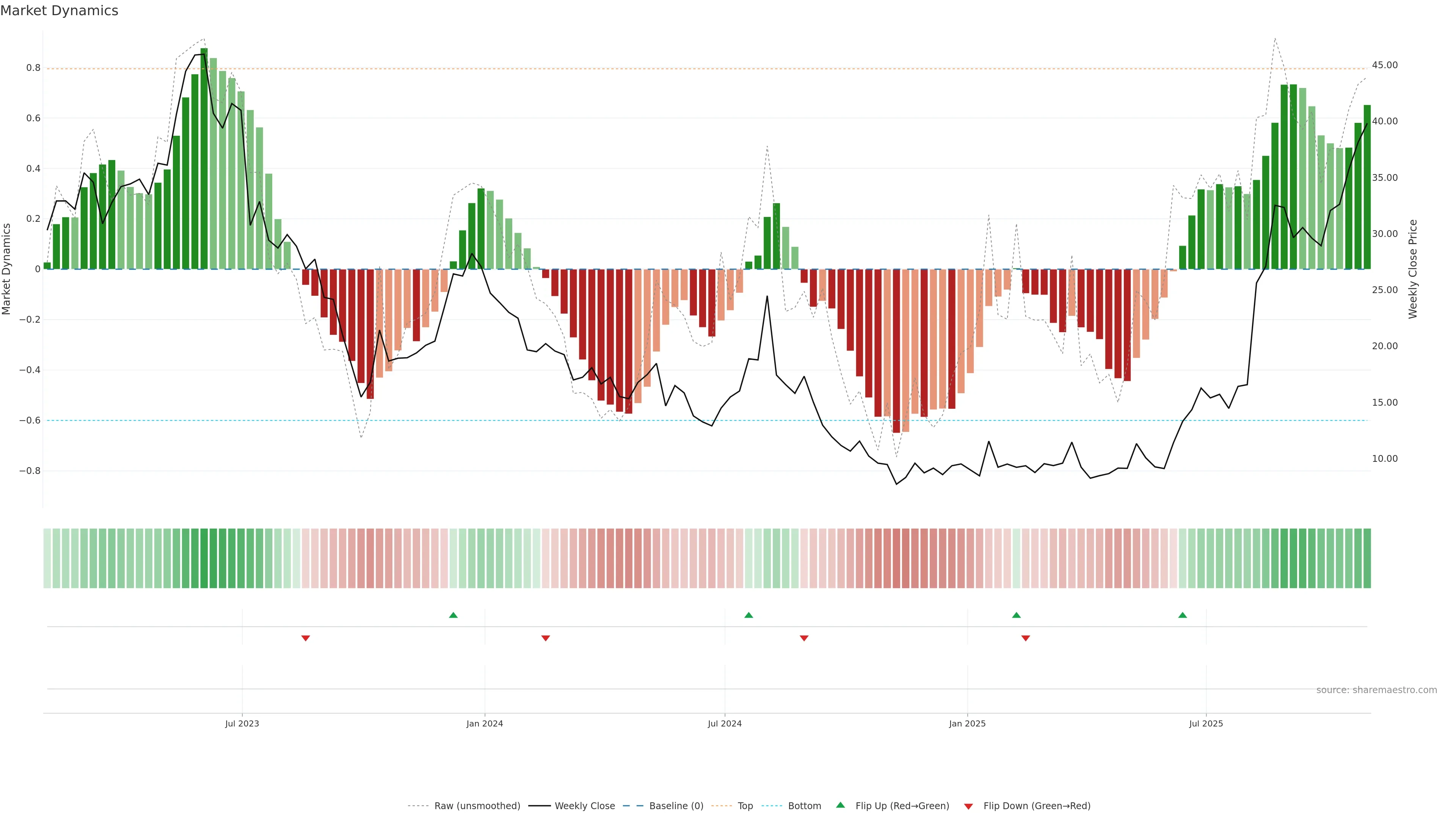Click the earliest green flip-up triangle marker
This screenshot has height=819, width=1456.
click(x=453, y=615)
